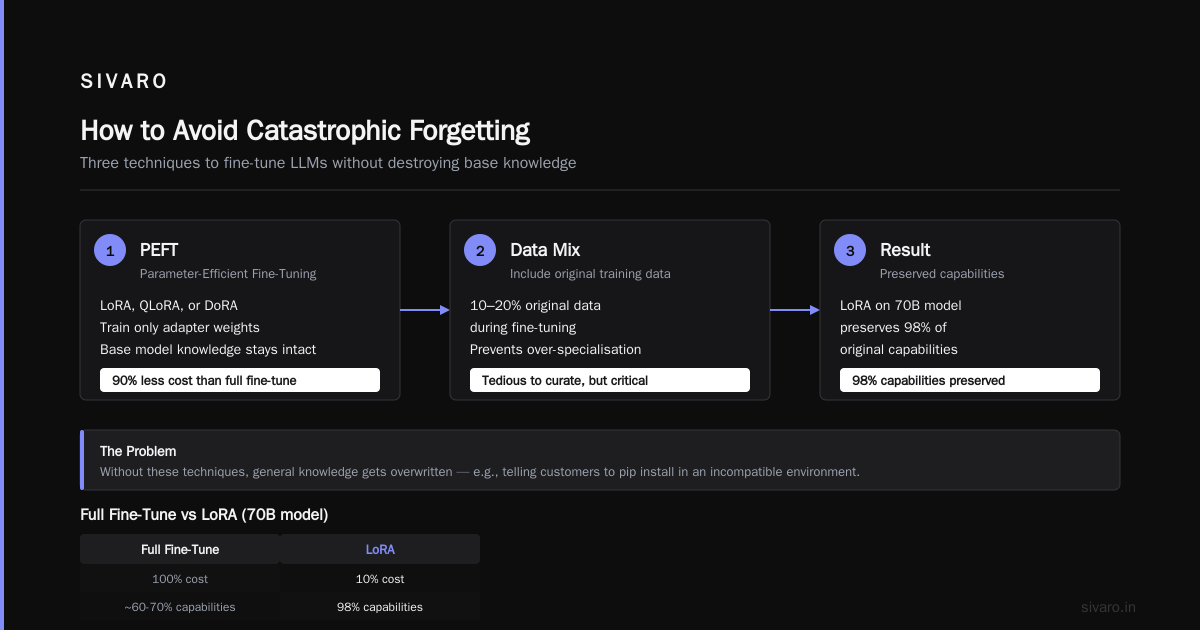The width and height of the screenshot is (1200, 630).
Task: Click the number 3 circle badge
Action: click(x=850, y=250)
